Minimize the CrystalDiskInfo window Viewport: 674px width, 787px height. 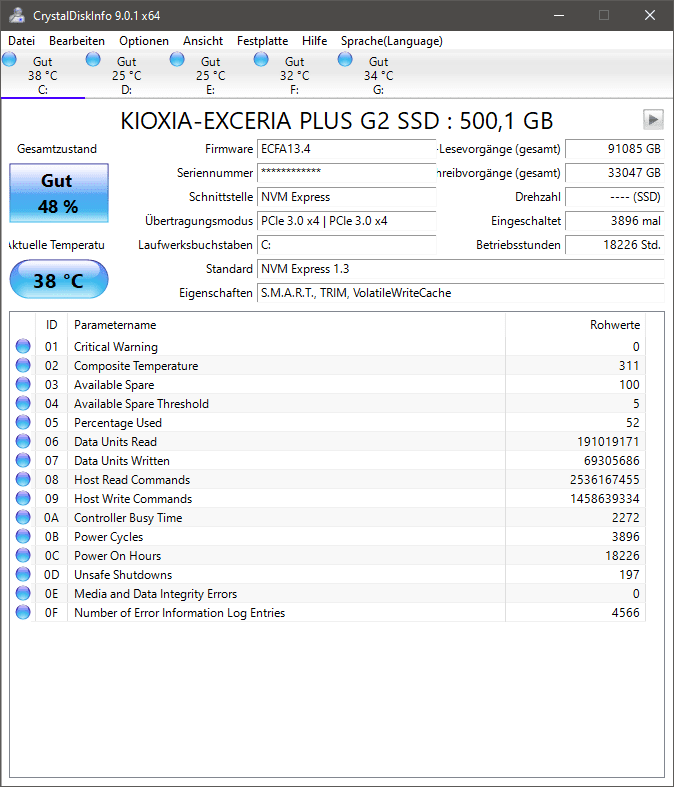tap(559, 15)
